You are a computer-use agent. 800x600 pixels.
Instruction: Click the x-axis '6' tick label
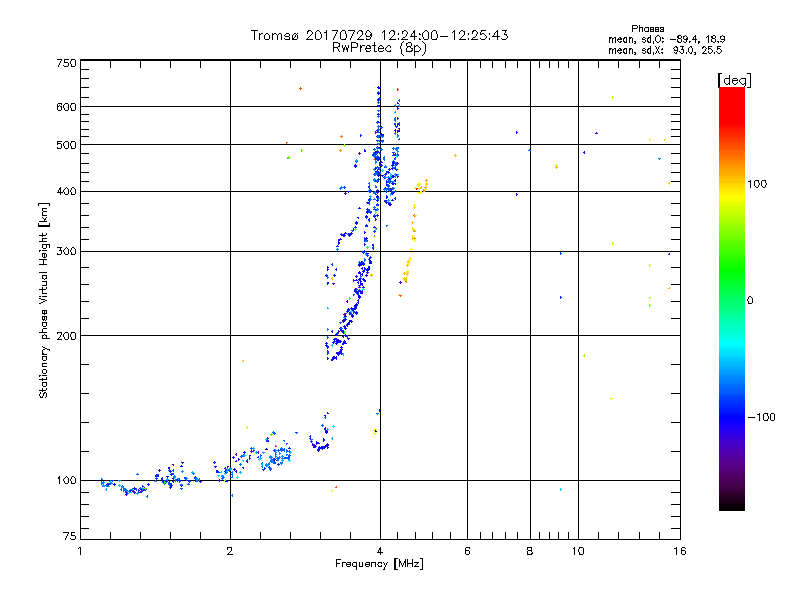[x=467, y=551]
